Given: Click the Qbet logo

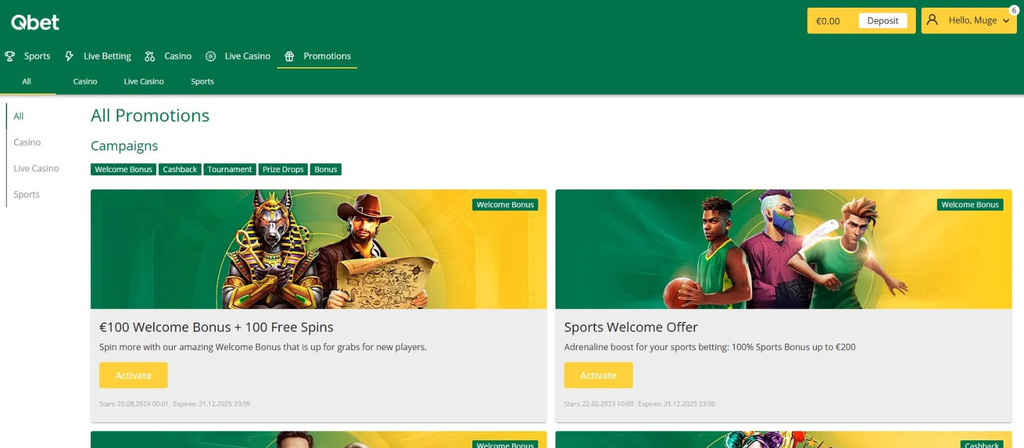Looking at the screenshot, I should [x=35, y=23].
